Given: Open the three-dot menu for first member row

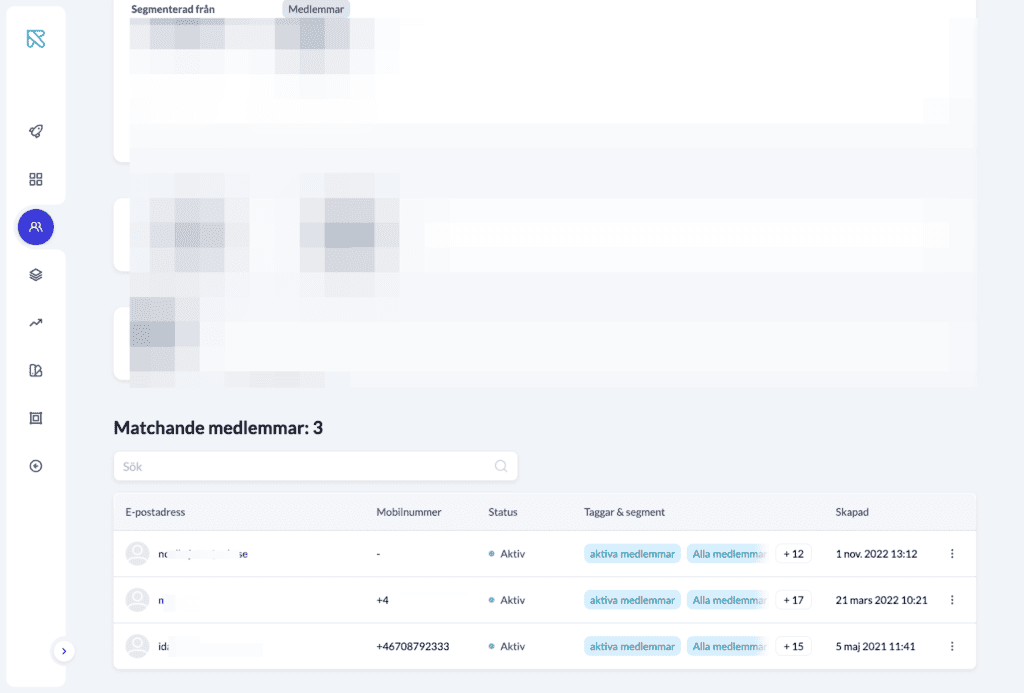Looking at the screenshot, I should click(952, 554).
